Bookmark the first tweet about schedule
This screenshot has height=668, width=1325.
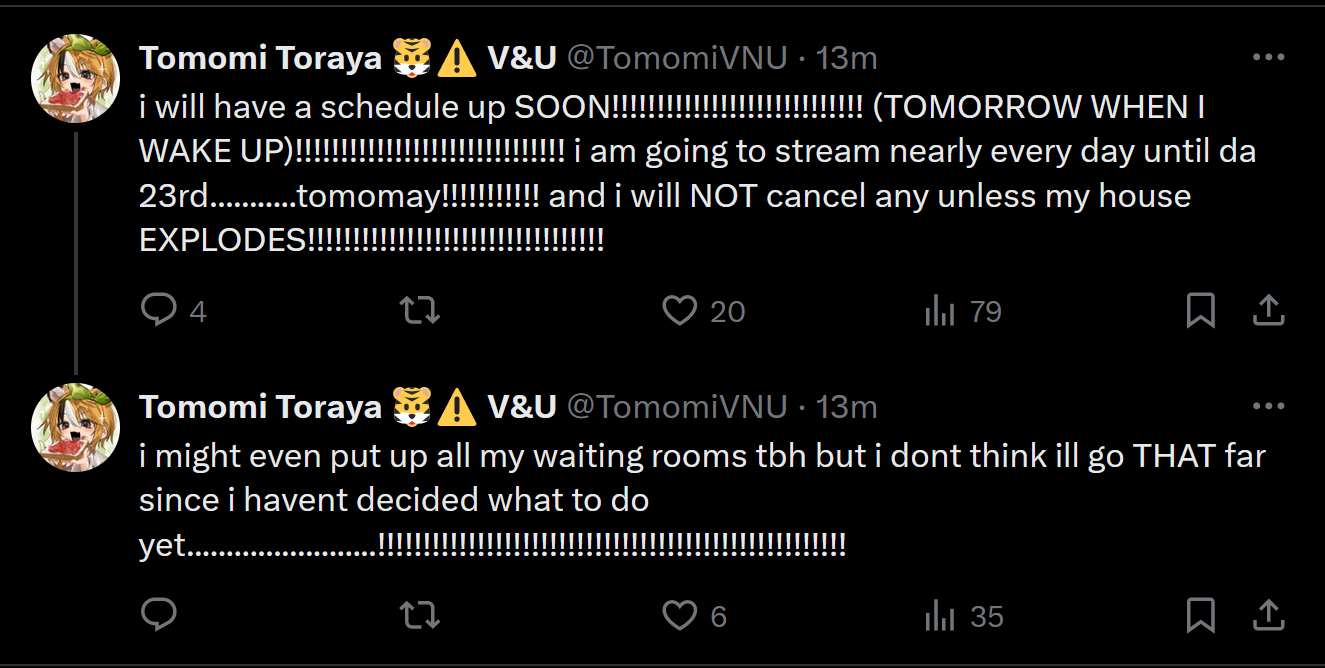pos(1200,311)
